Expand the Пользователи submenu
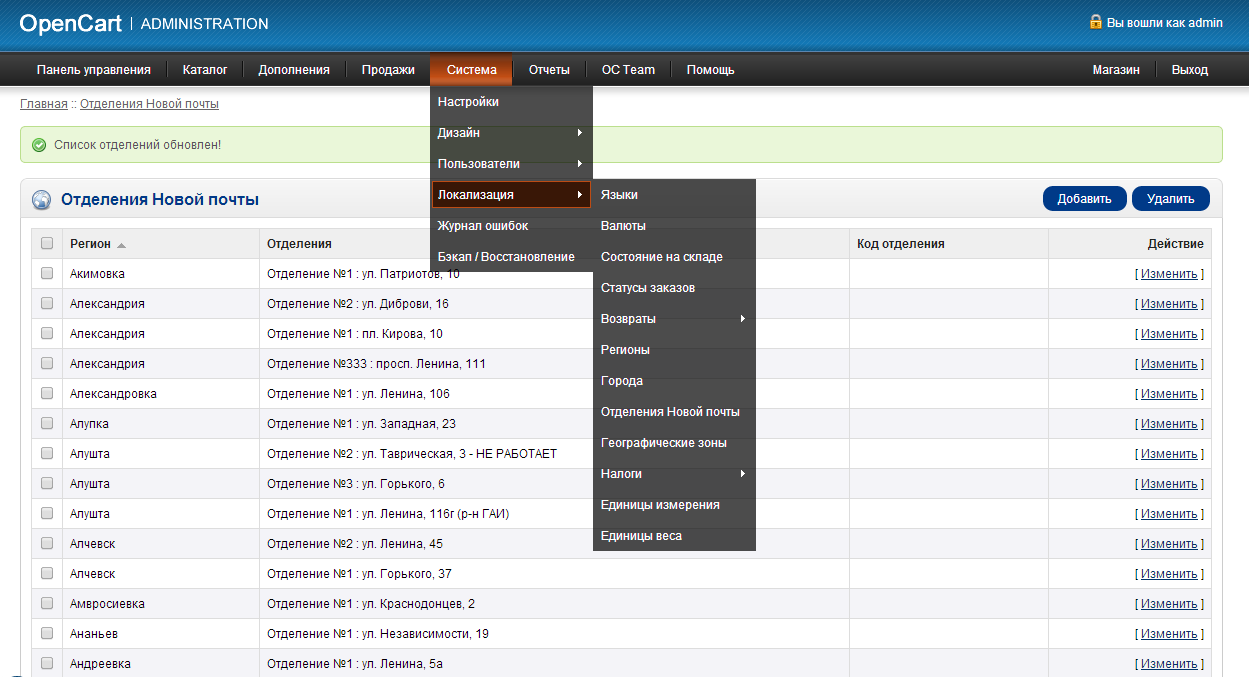 [x=511, y=163]
